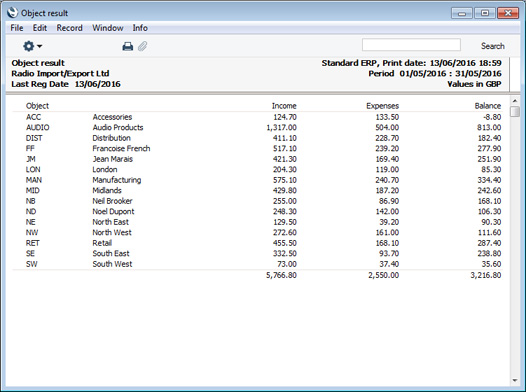Click the scrollbar down arrow
The width and height of the screenshot is (526, 392).
pos(515,380)
